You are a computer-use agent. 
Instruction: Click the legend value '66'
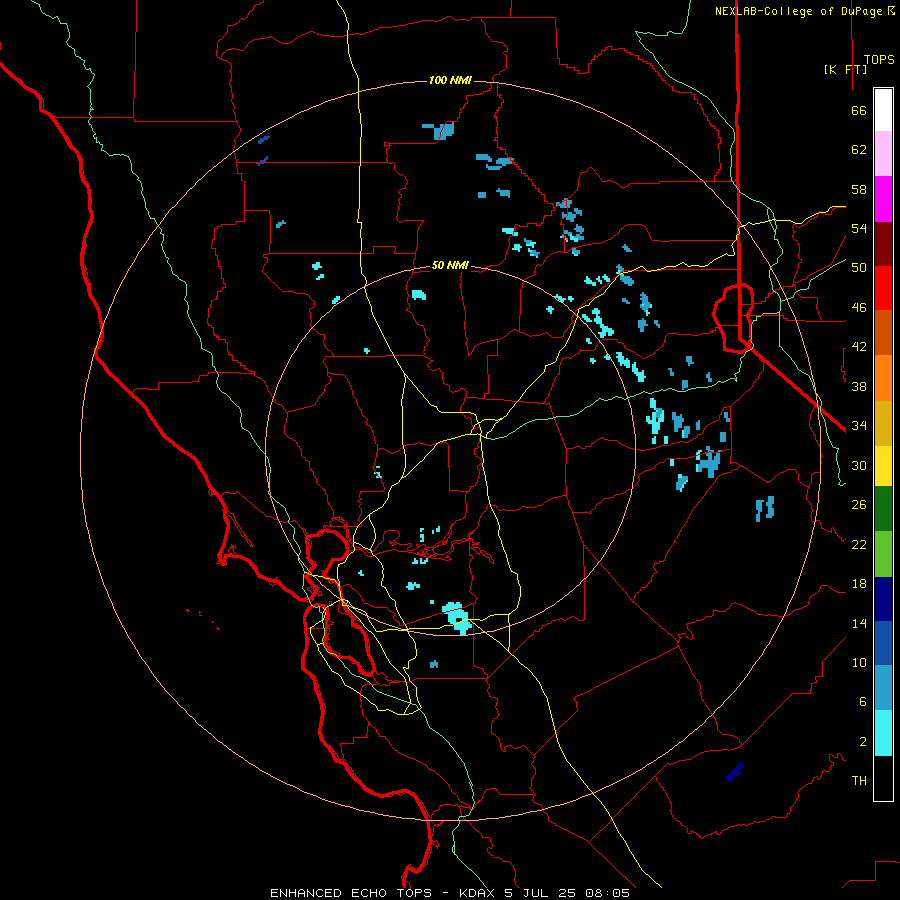coord(859,110)
